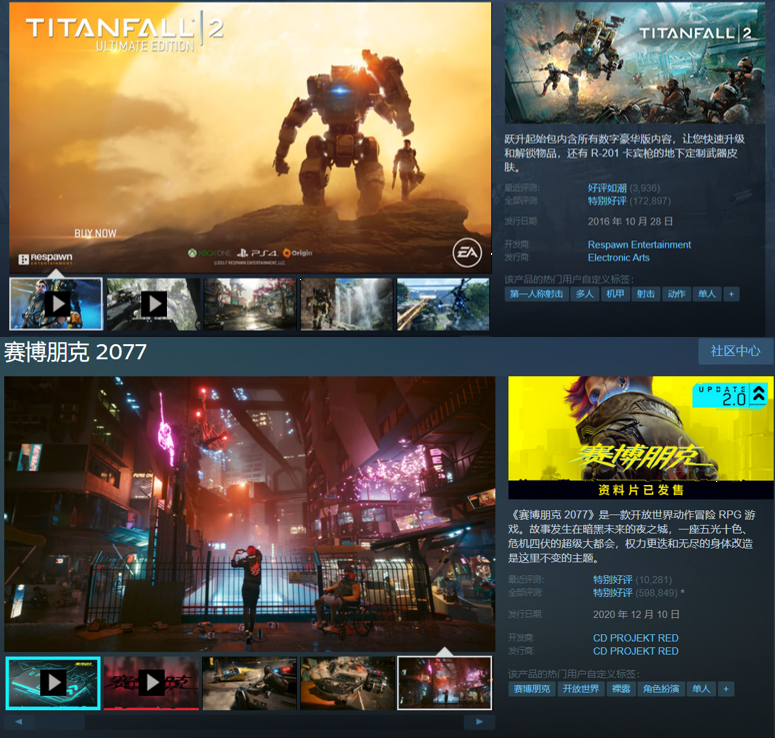Expand more Titanfall 2 tags with plus button
Viewport: 775px width, 738px height.
732,294
